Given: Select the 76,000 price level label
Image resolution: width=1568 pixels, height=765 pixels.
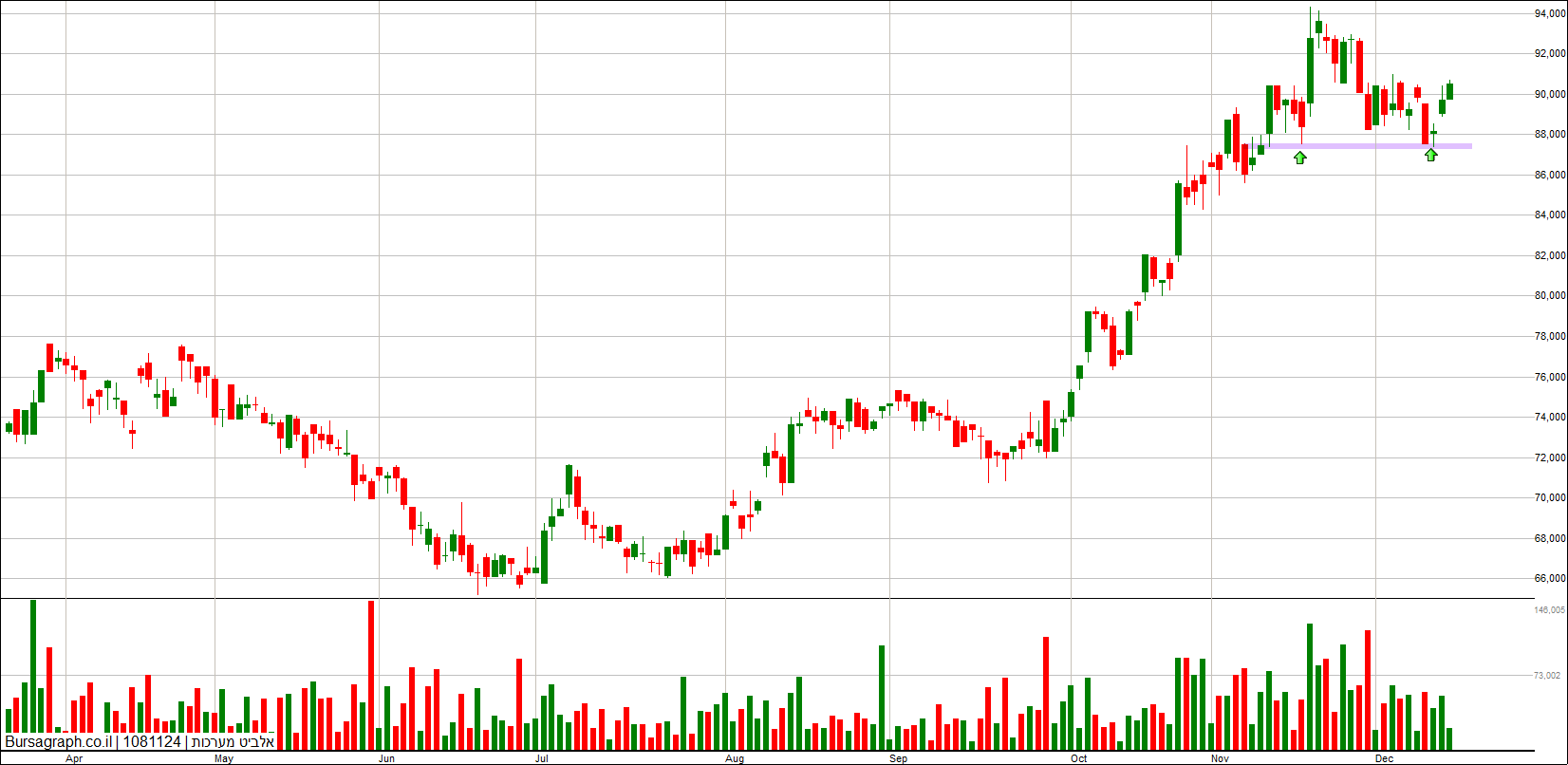Looking at the screenshot, I should coord(1550,378).
